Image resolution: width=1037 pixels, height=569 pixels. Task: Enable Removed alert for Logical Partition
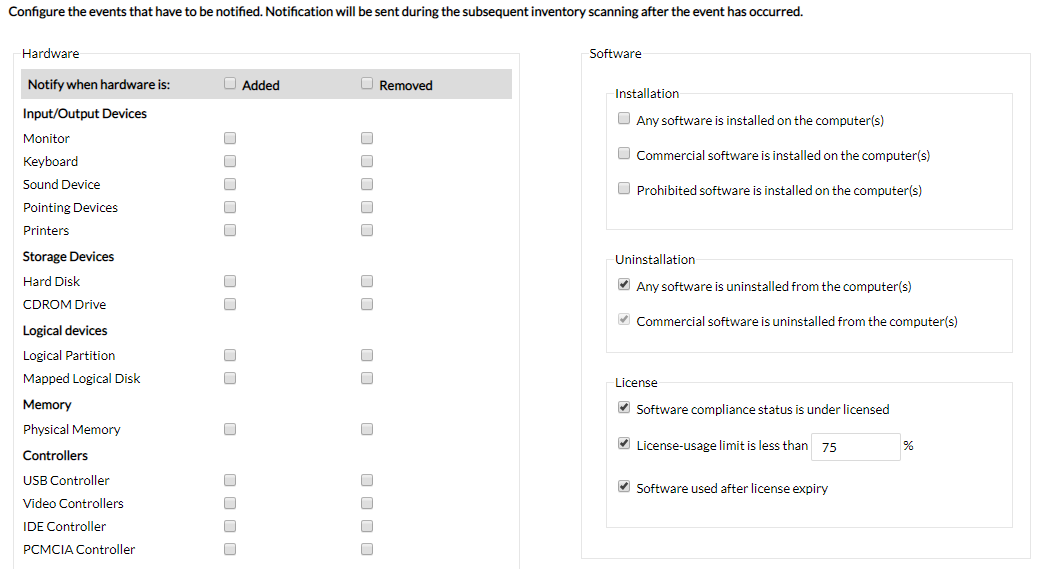coord(367,355)
